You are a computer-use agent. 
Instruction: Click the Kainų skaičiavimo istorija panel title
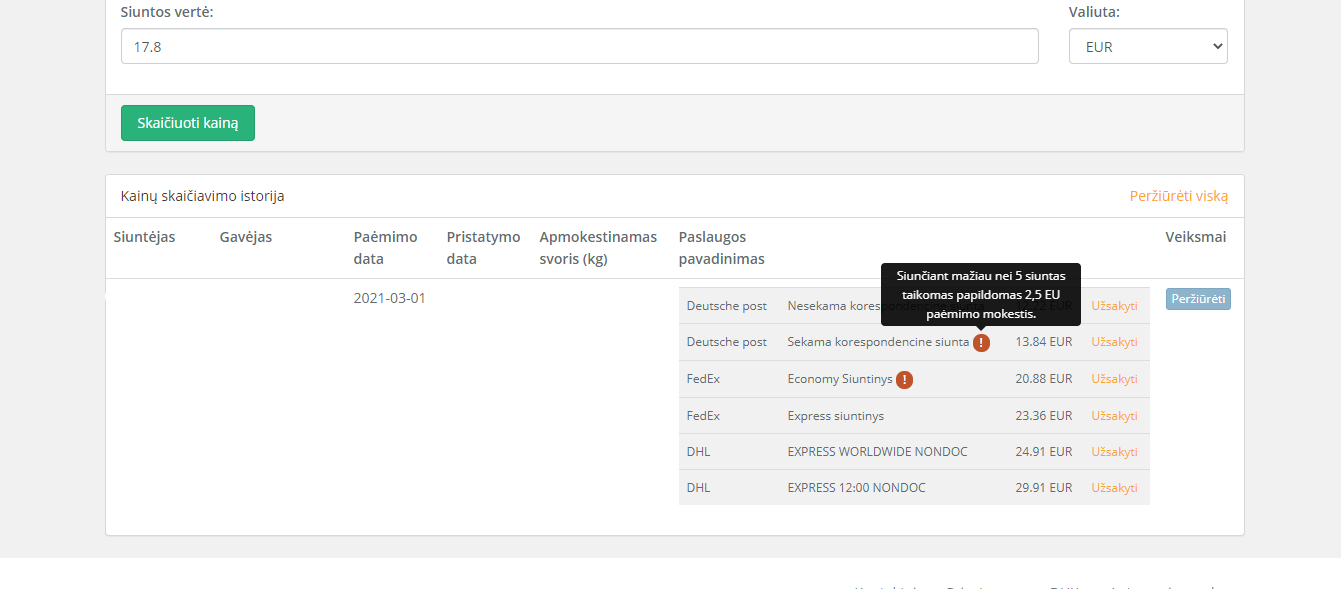pyautogui.click(x=202, y=196)
